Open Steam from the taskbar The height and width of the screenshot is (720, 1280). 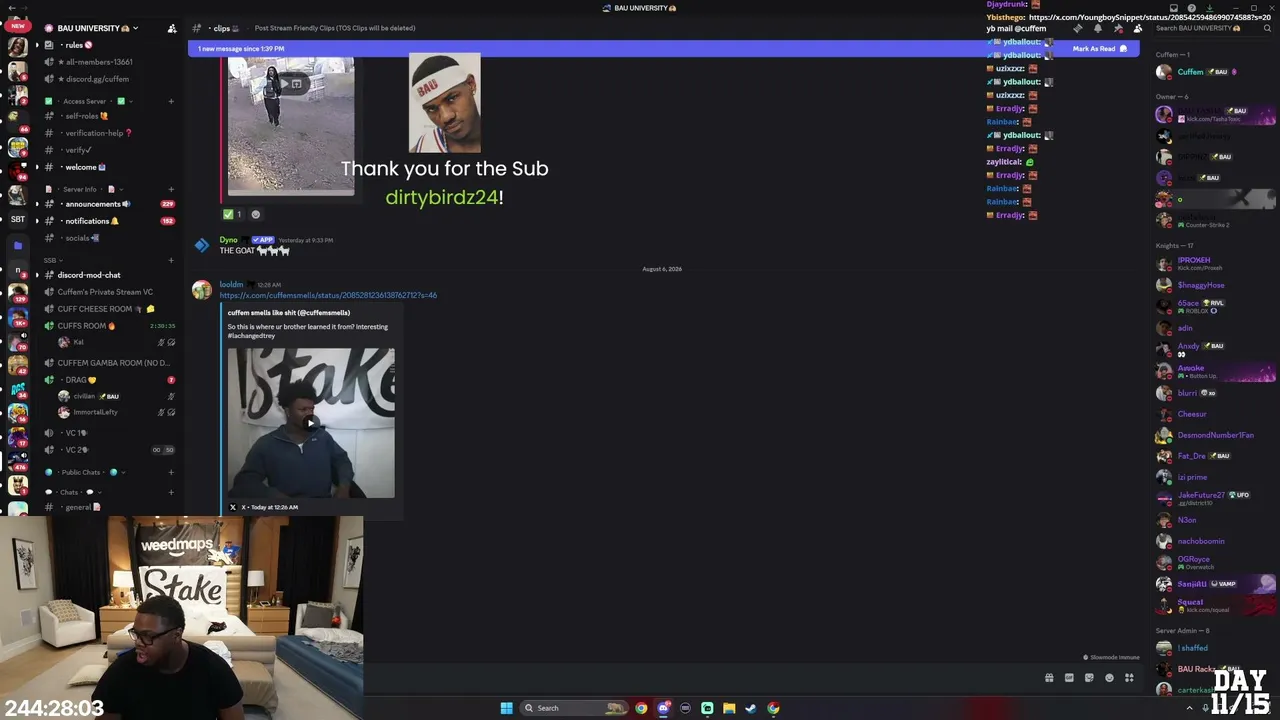751,708
